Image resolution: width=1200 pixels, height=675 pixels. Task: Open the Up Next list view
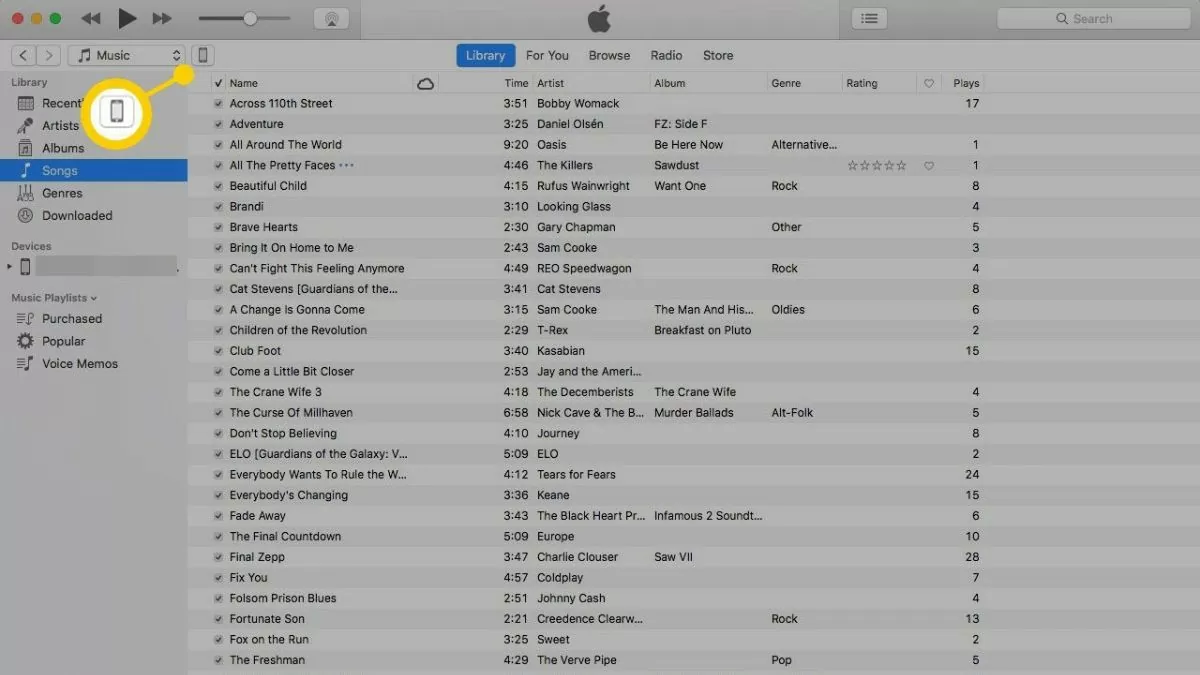[870, 18]
